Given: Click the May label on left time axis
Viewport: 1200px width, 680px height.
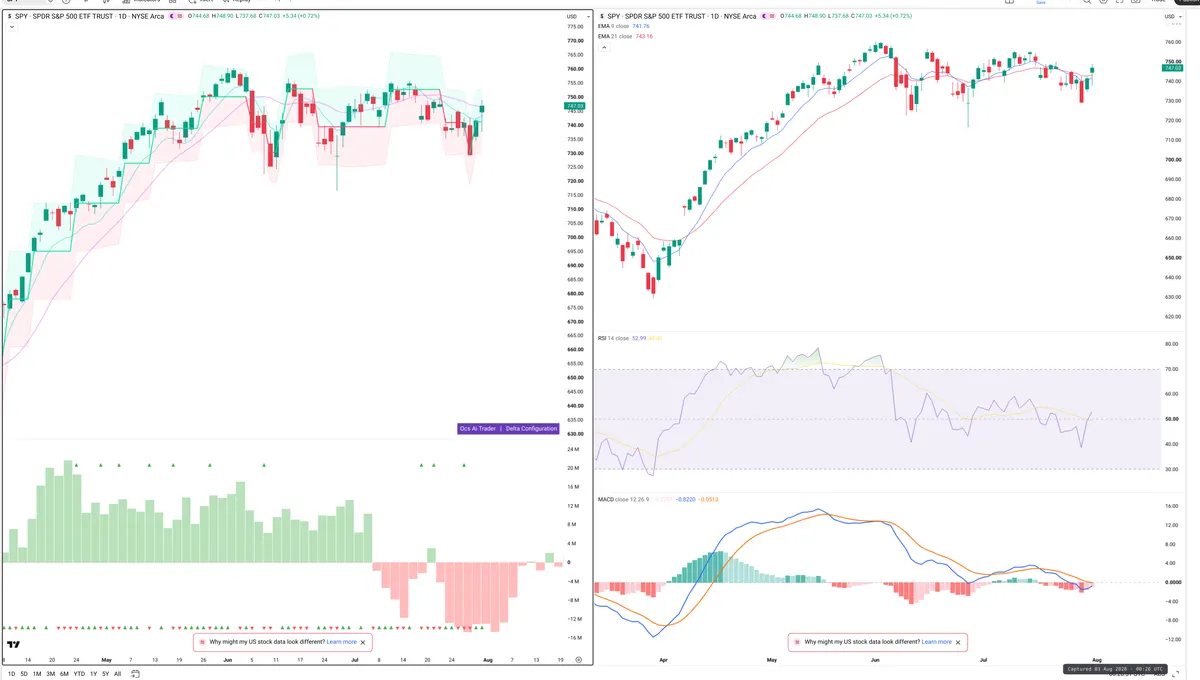Looking at the screenshot, I should pyautogui.click(x=107, y=660).
